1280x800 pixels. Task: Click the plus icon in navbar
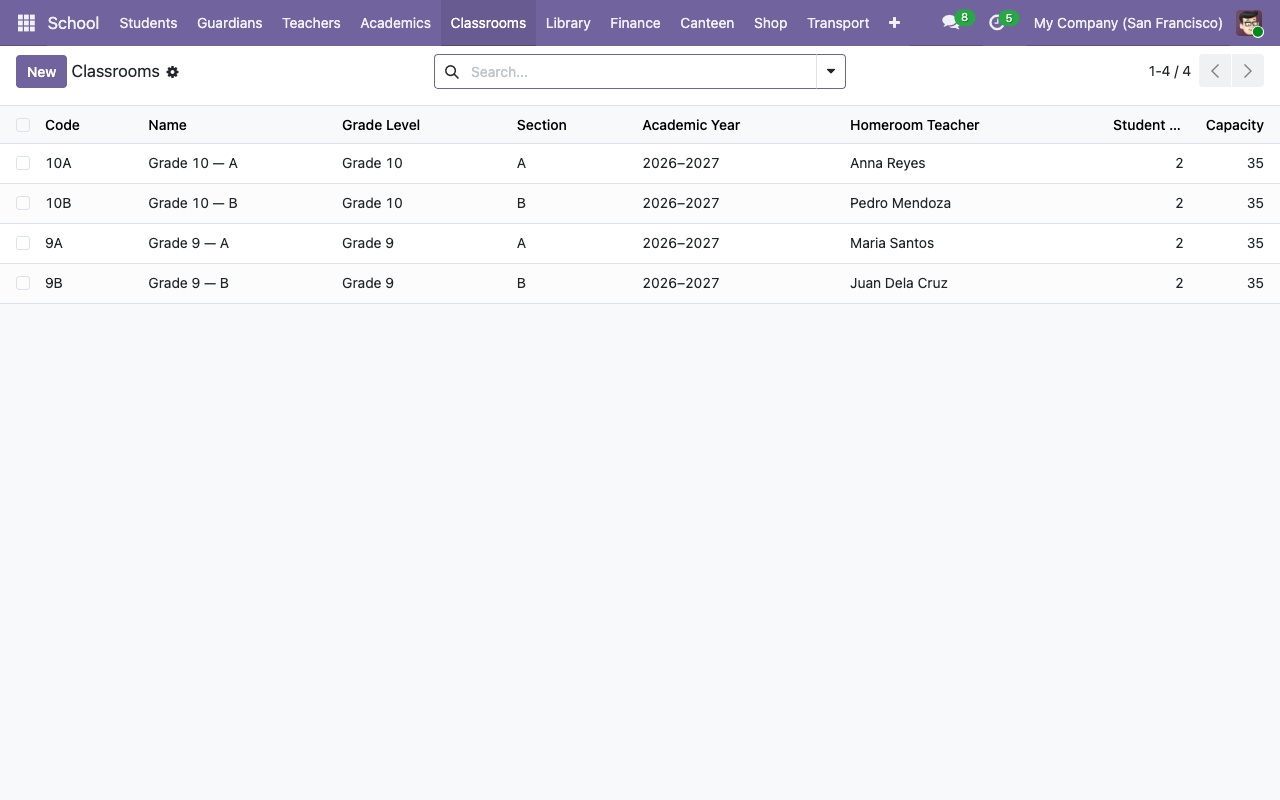[x=894, y=23]
